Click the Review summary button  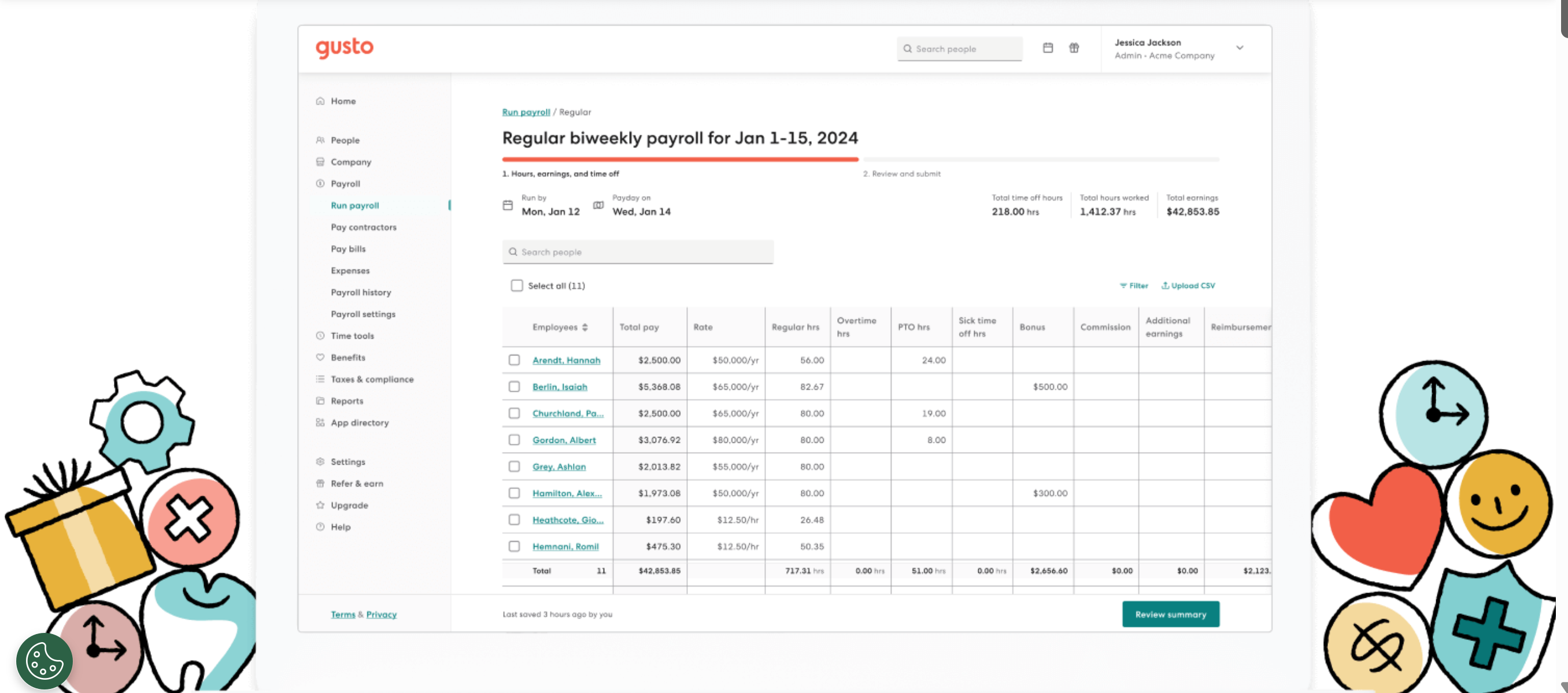[1171, 614]
